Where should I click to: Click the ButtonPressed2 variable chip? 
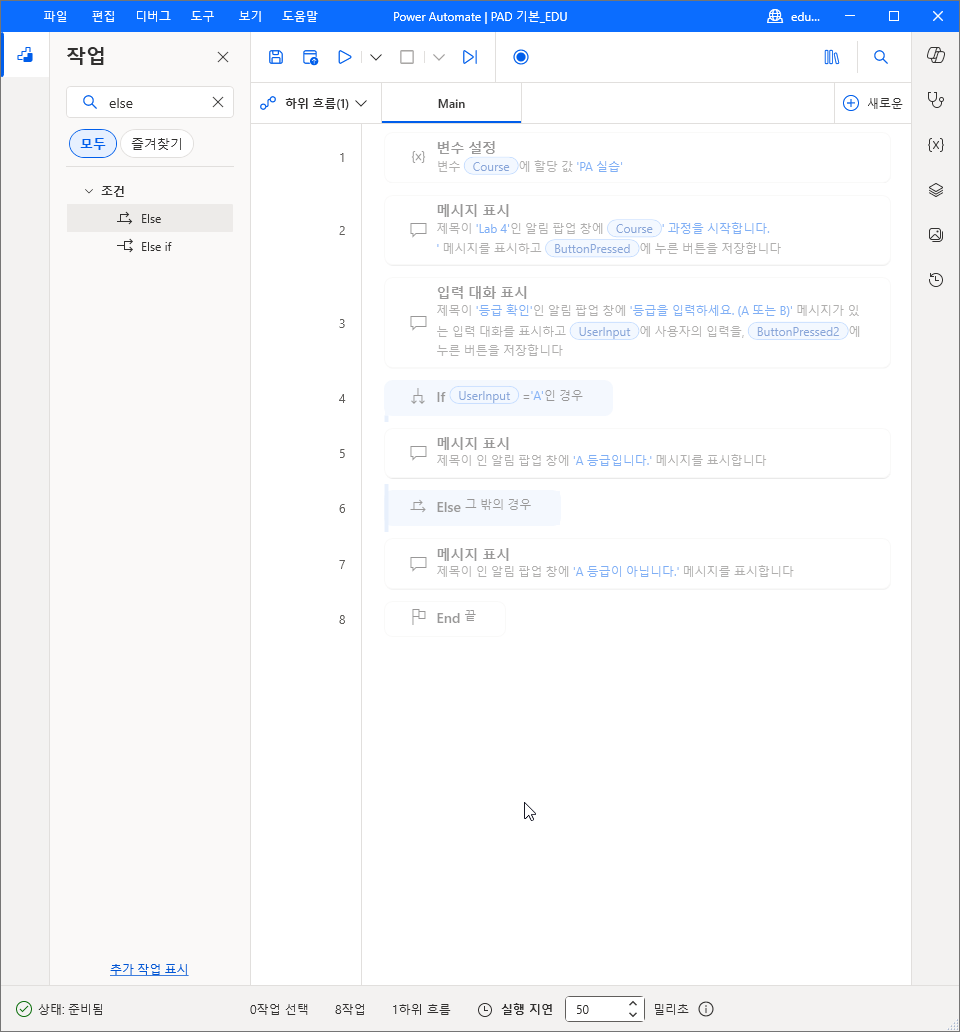[797, 332]
